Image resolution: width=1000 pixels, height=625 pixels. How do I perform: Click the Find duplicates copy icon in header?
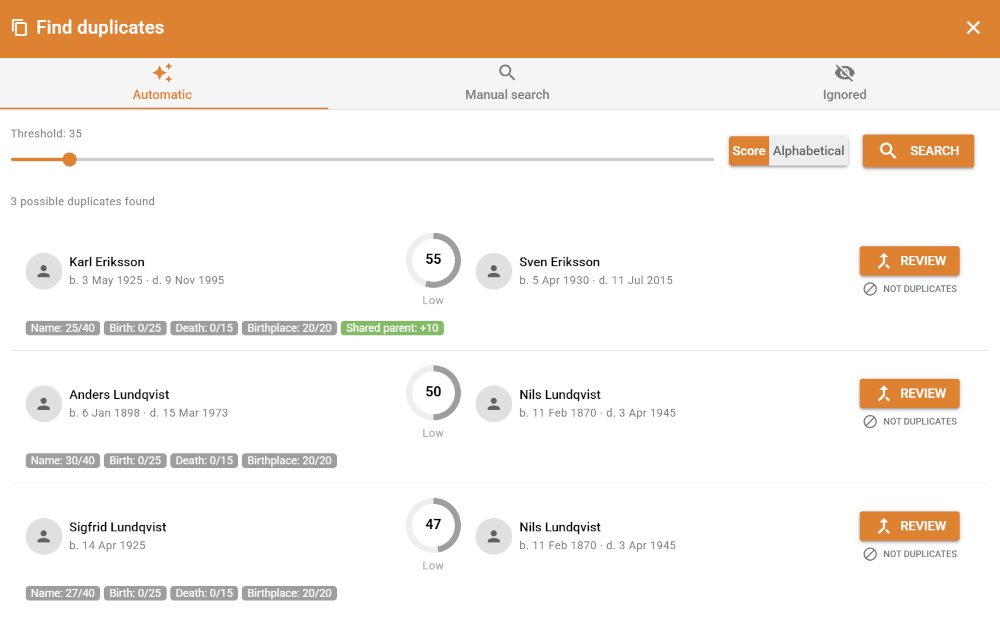tap(20, 28)
